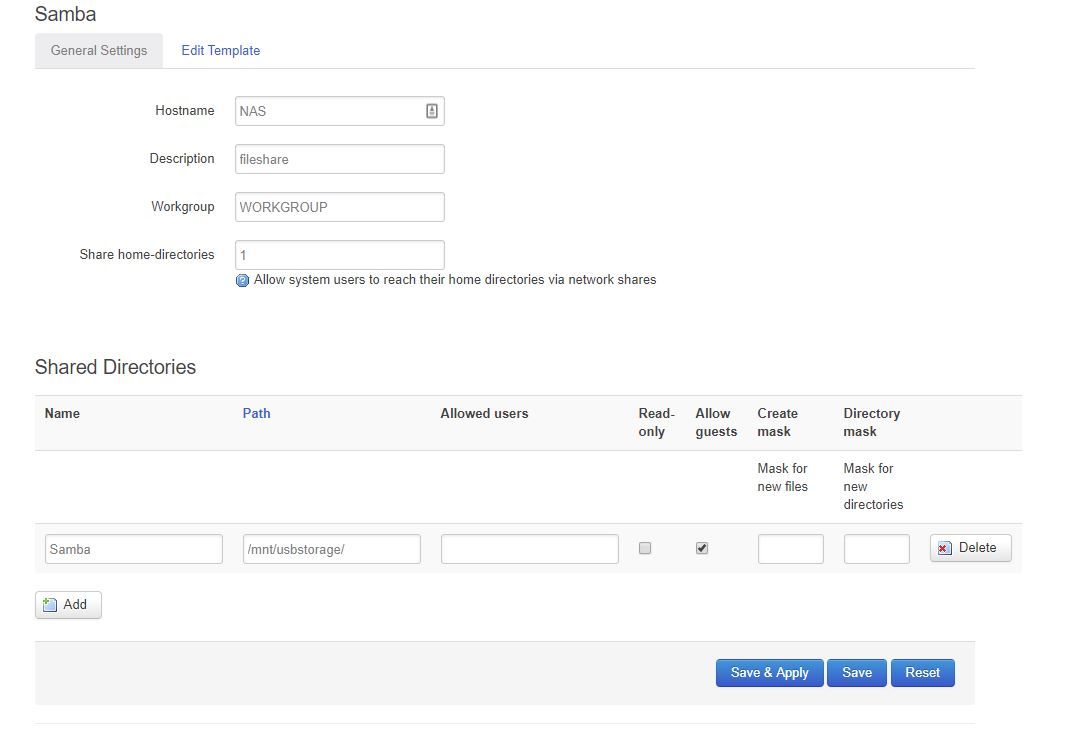Click the share Name field containing Samba
Image resolution: width=1080 pixels, height=731 pixels.
[x=134, y=549]
